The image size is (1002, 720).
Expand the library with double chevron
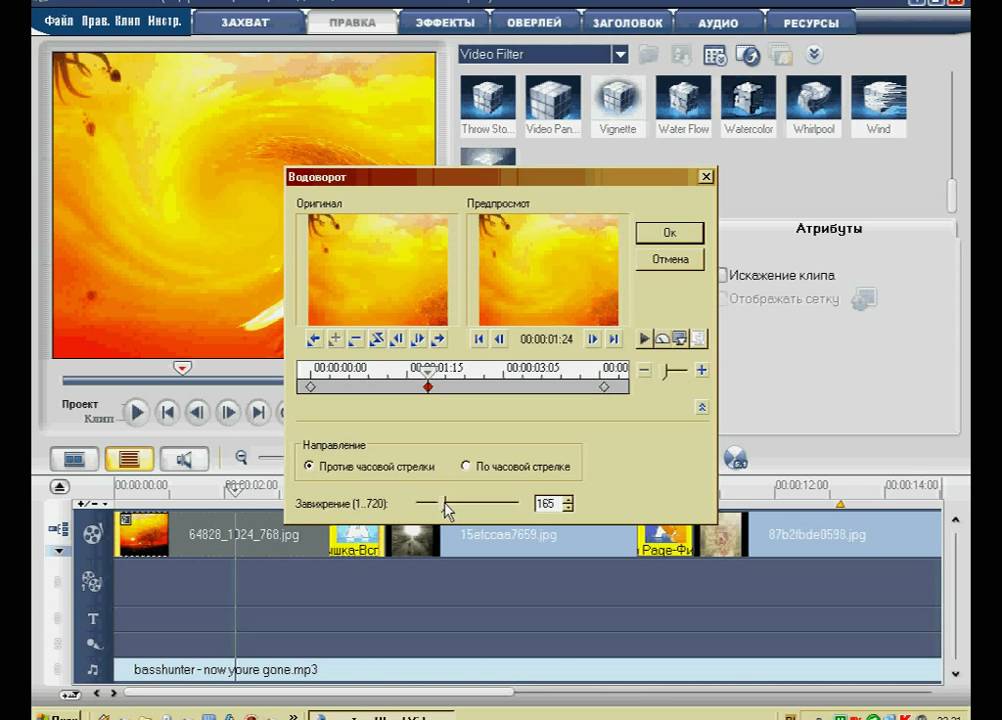(813, 54)
